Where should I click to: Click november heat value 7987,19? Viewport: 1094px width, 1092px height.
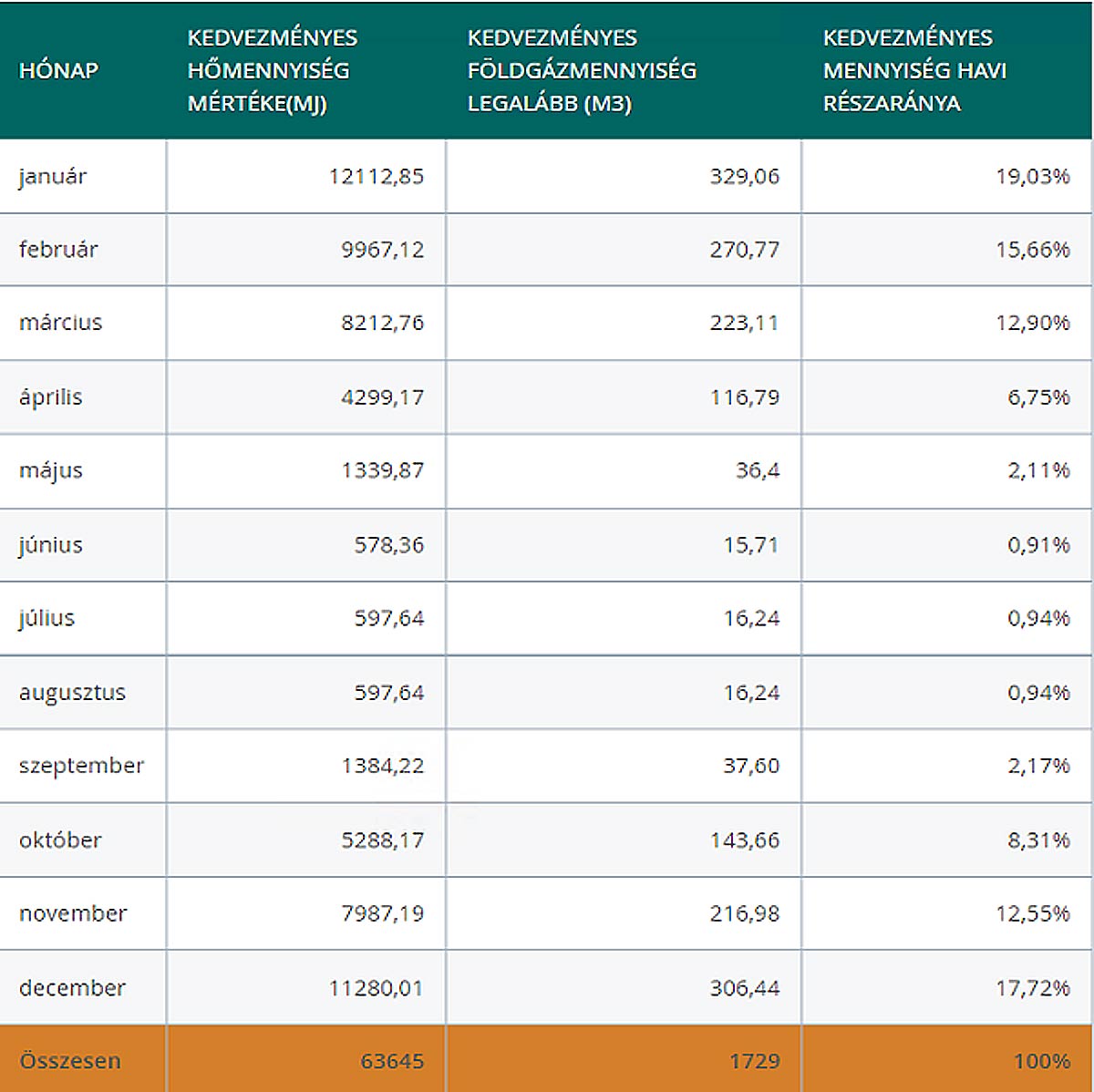[382, 913]
